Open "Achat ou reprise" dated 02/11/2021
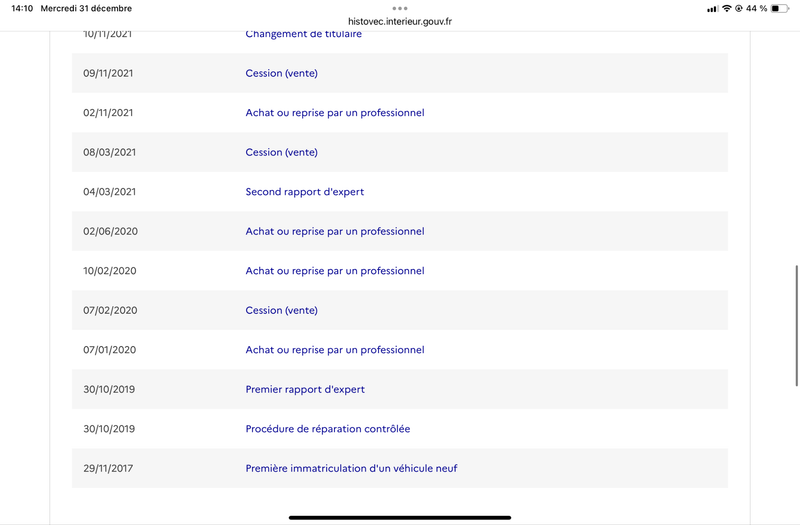Screen dimensions: 800x525 (x=335, y=113)
